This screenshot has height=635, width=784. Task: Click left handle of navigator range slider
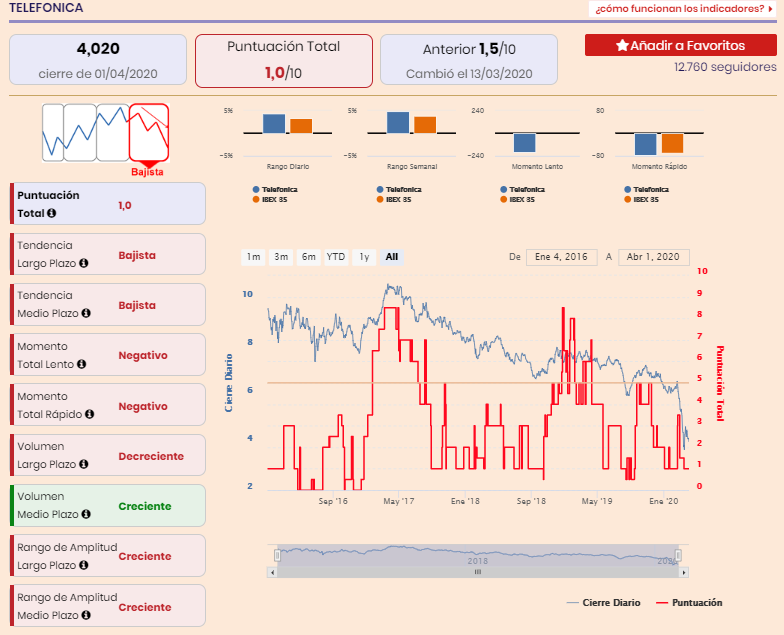(x=278, y=556)
